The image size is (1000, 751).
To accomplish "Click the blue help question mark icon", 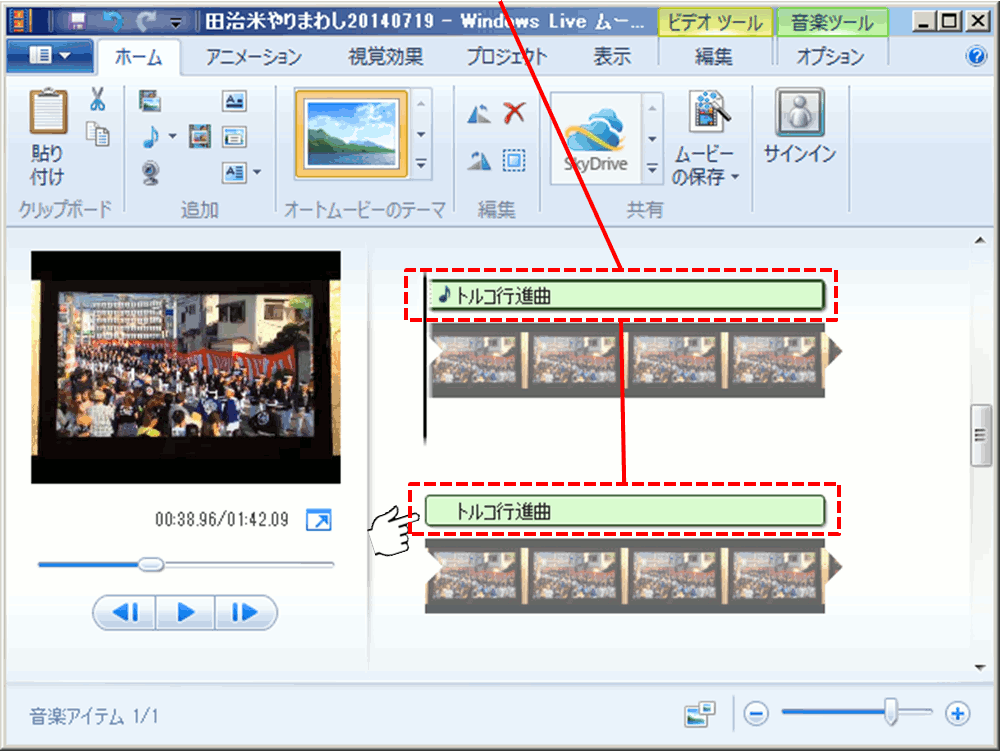I will tap(976, 57).
